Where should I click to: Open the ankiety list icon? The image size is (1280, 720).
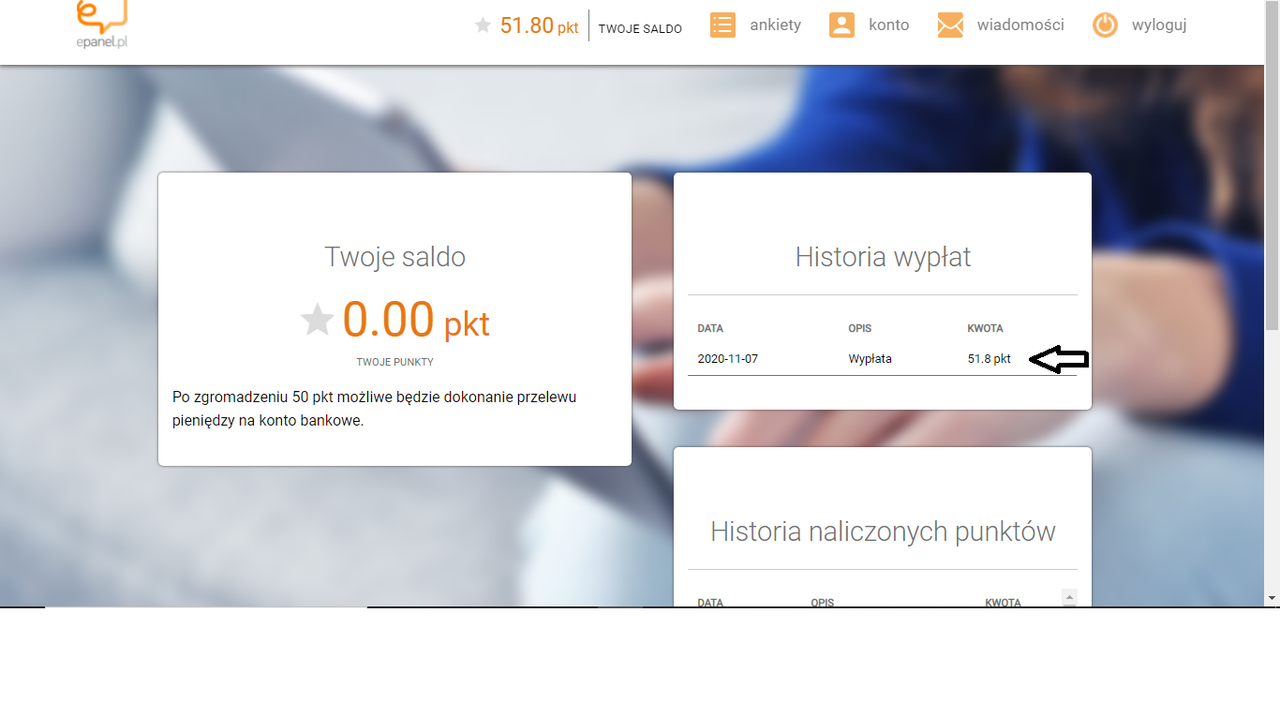723,25
